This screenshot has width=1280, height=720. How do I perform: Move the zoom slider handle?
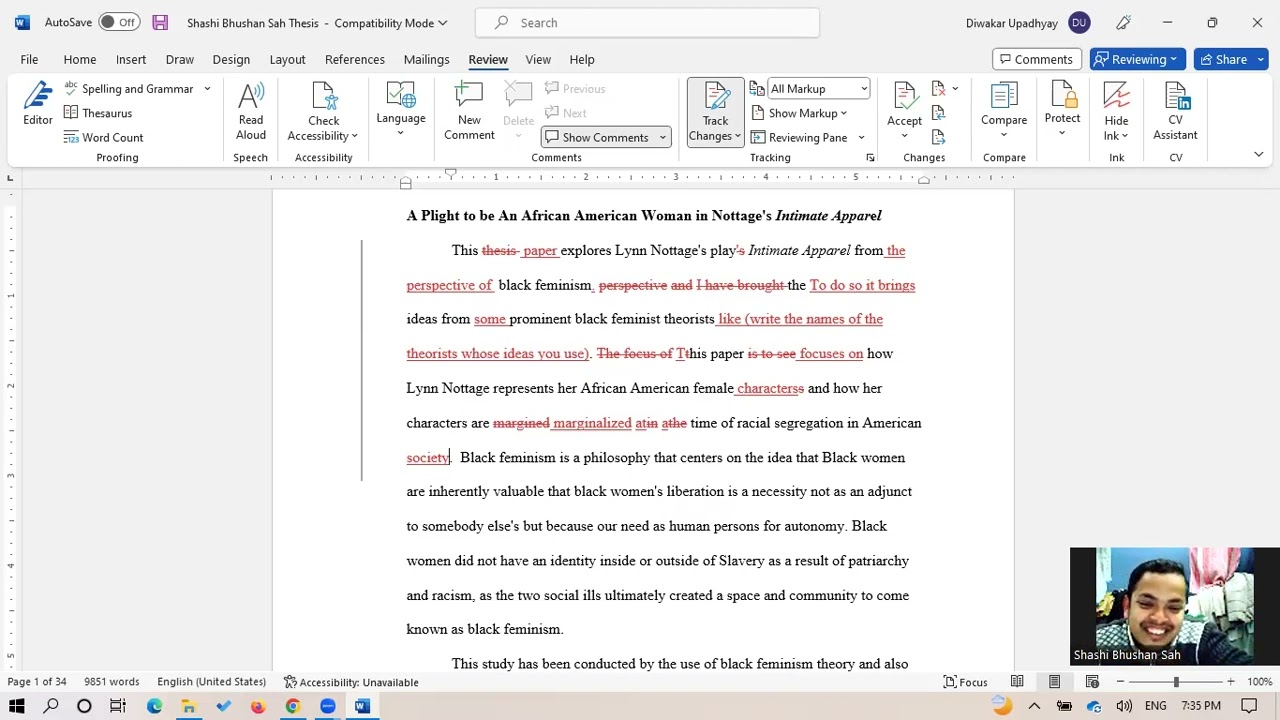click(x=1176, y=682)
